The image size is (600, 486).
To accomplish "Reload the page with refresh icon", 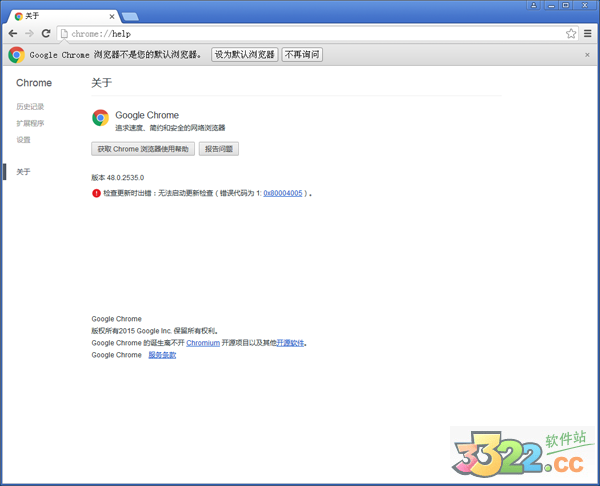I will (x=46, y=34).
